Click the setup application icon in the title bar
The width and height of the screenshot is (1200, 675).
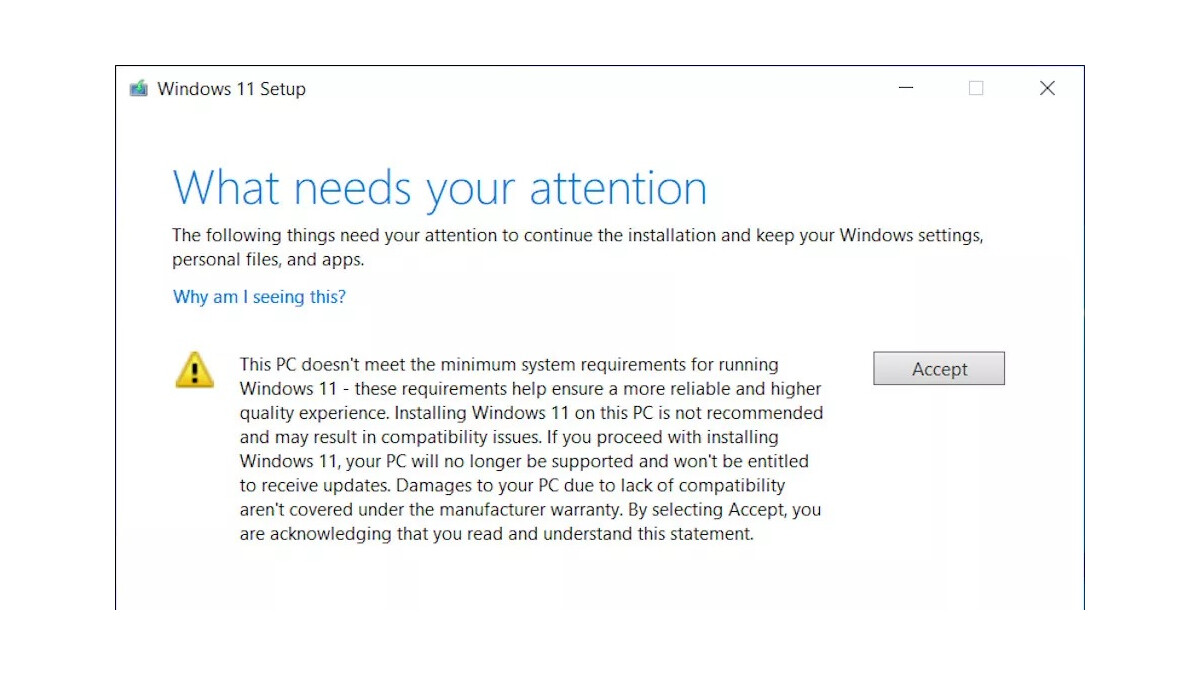[138, 88]
